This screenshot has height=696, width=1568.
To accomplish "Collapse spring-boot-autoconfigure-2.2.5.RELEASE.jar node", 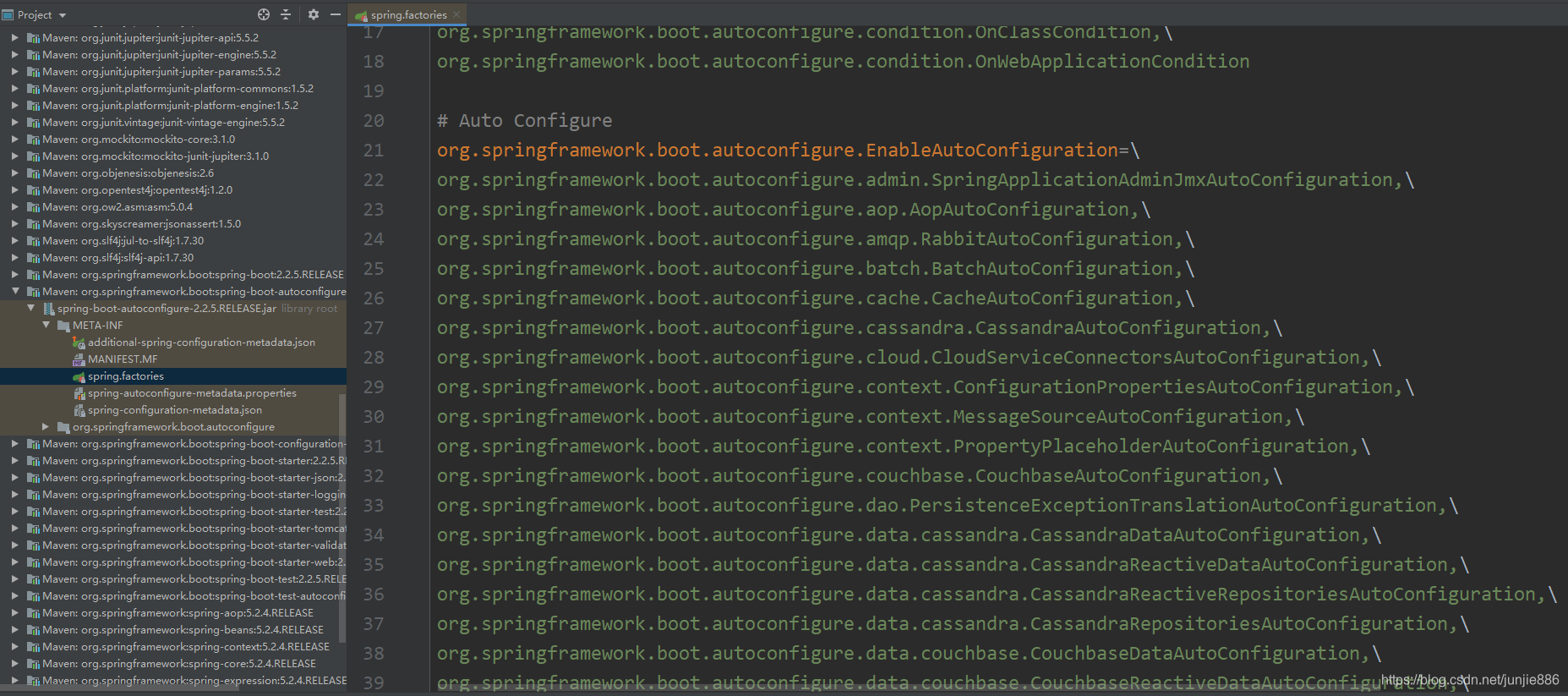I will coord(31,309).
